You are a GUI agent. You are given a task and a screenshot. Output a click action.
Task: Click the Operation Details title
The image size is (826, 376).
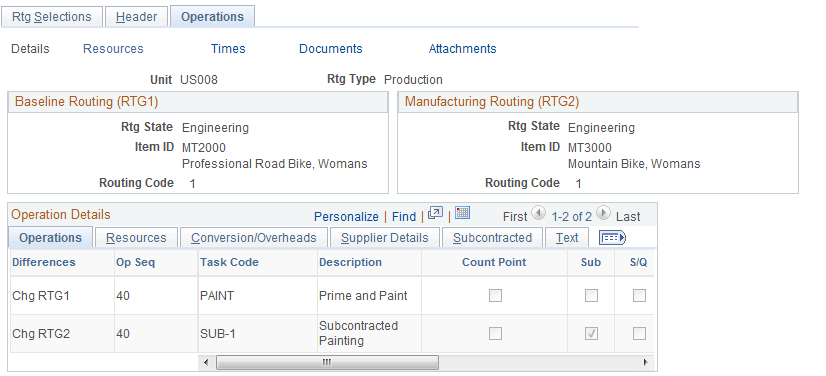click(61, 215)
